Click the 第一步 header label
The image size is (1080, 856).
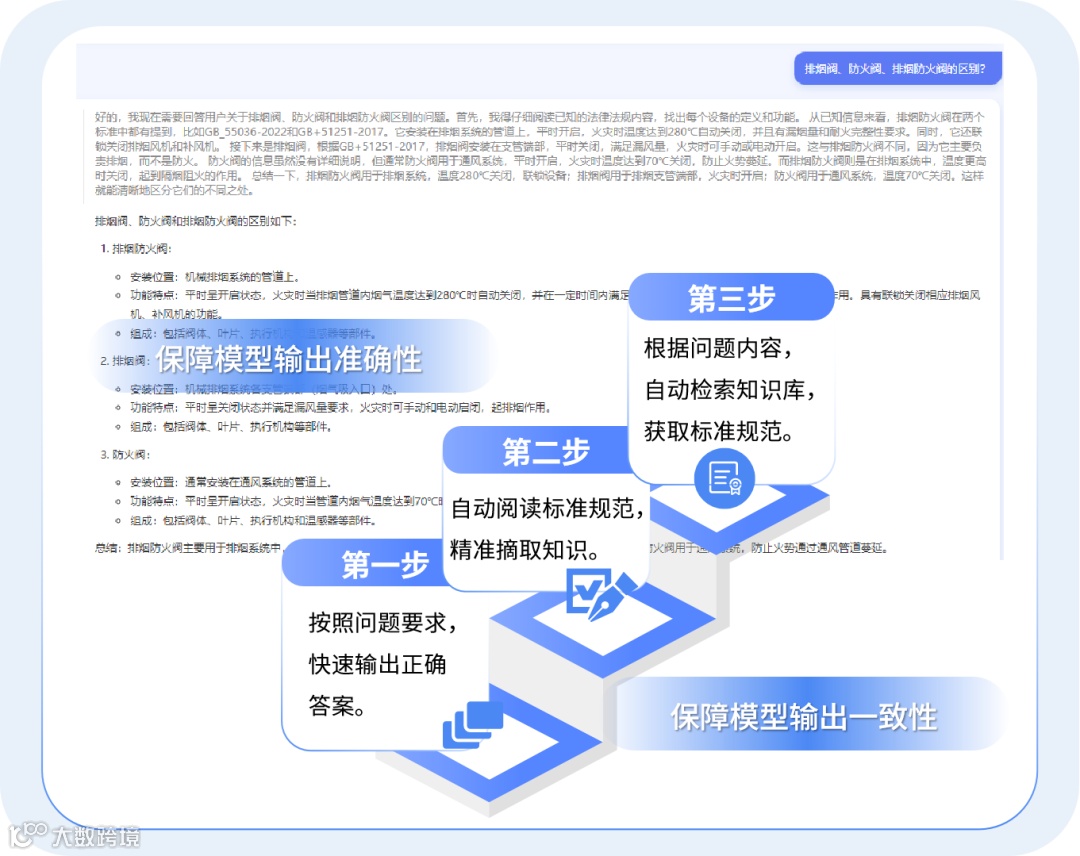(386, 564)
